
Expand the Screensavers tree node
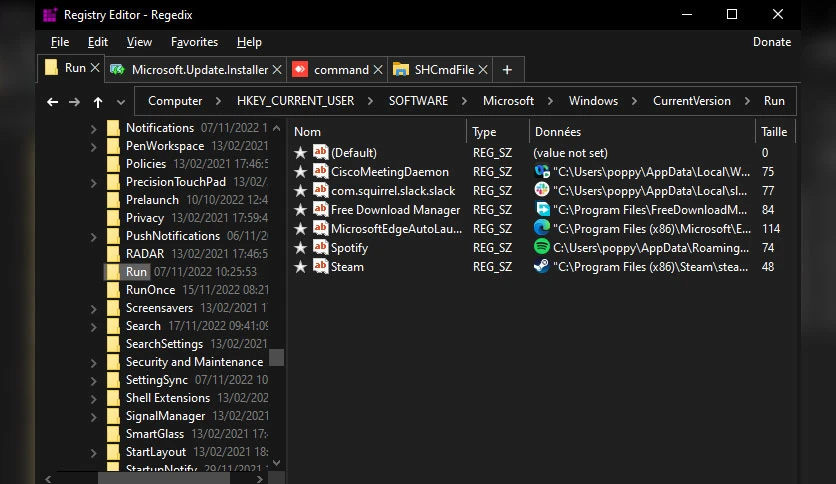[93, 309]
